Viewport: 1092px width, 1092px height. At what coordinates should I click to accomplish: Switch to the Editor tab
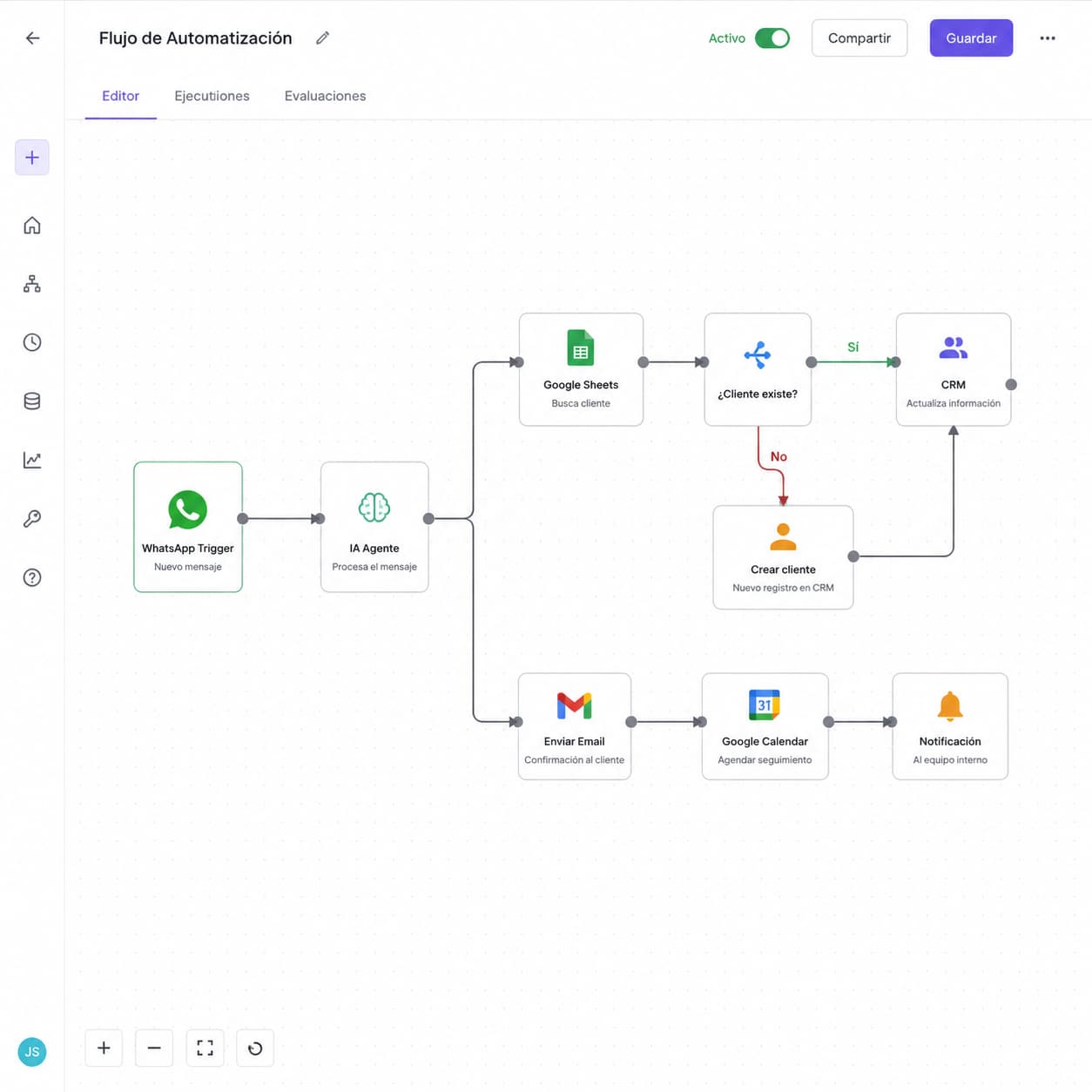[x=120, y=96]
